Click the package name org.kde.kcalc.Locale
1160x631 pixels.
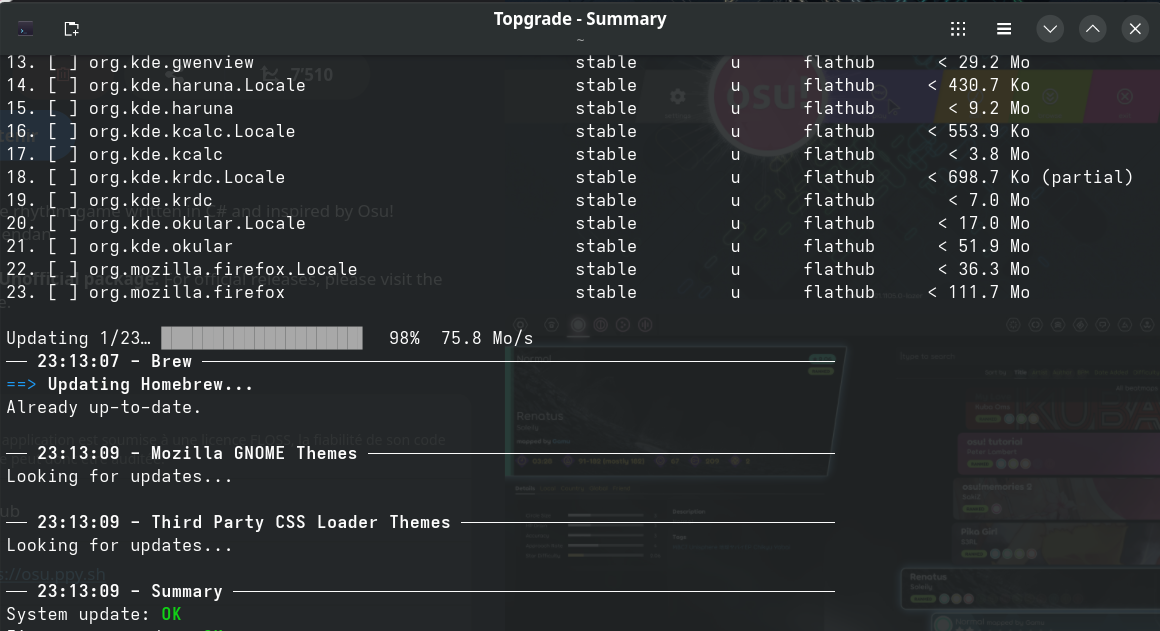(x=192, y=131)
